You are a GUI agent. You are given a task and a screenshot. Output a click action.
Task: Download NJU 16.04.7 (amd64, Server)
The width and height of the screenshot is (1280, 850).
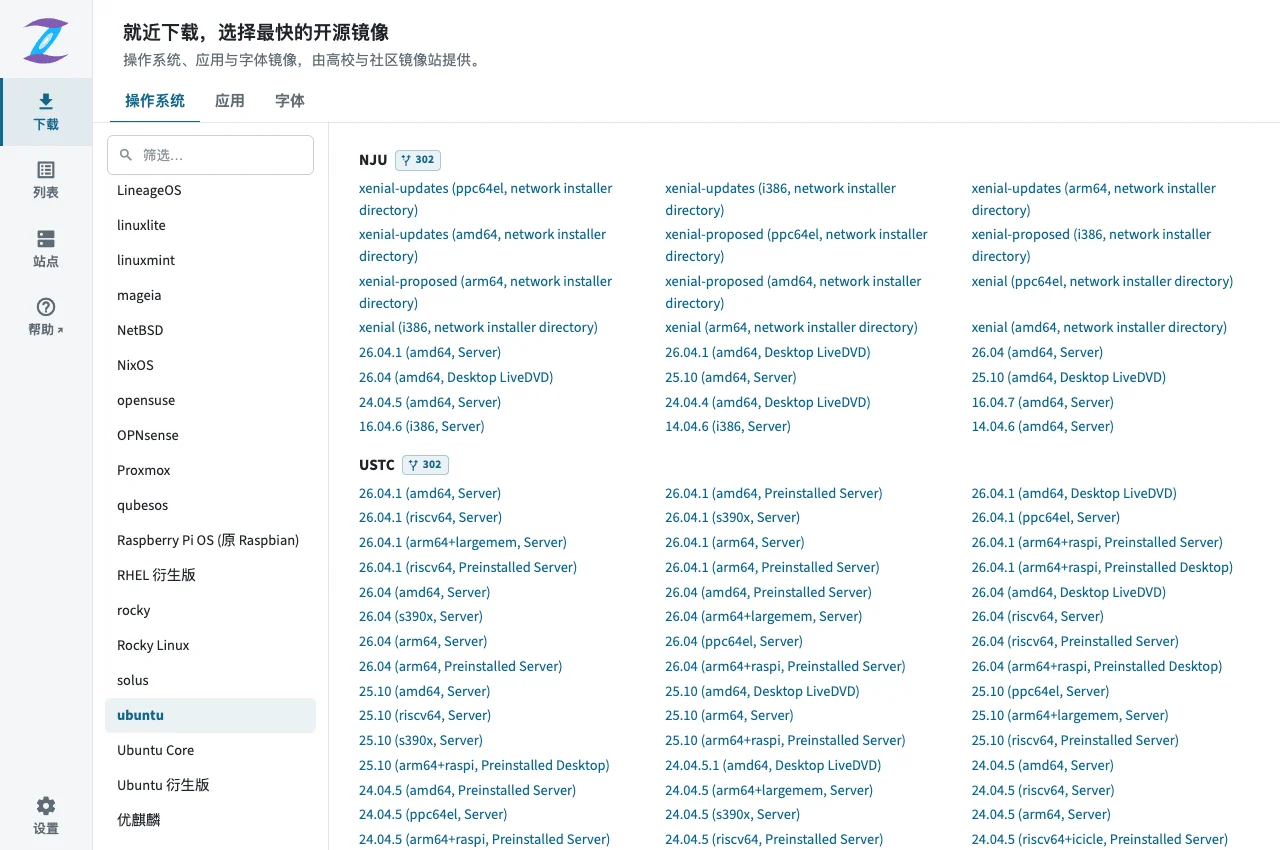(1042, 403)
